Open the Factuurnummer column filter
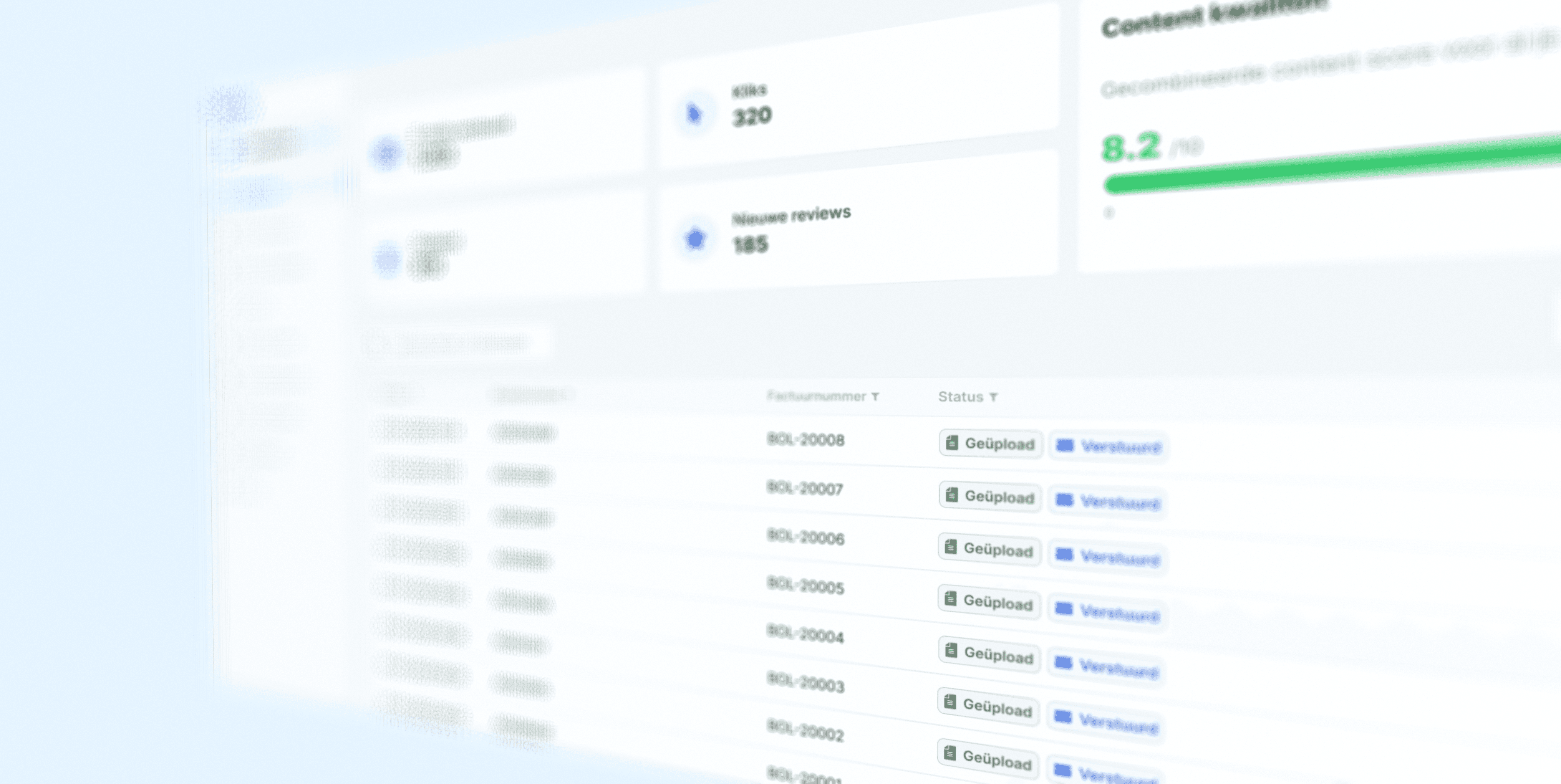This screenshot has height=784, width=1561. [875, 397]
